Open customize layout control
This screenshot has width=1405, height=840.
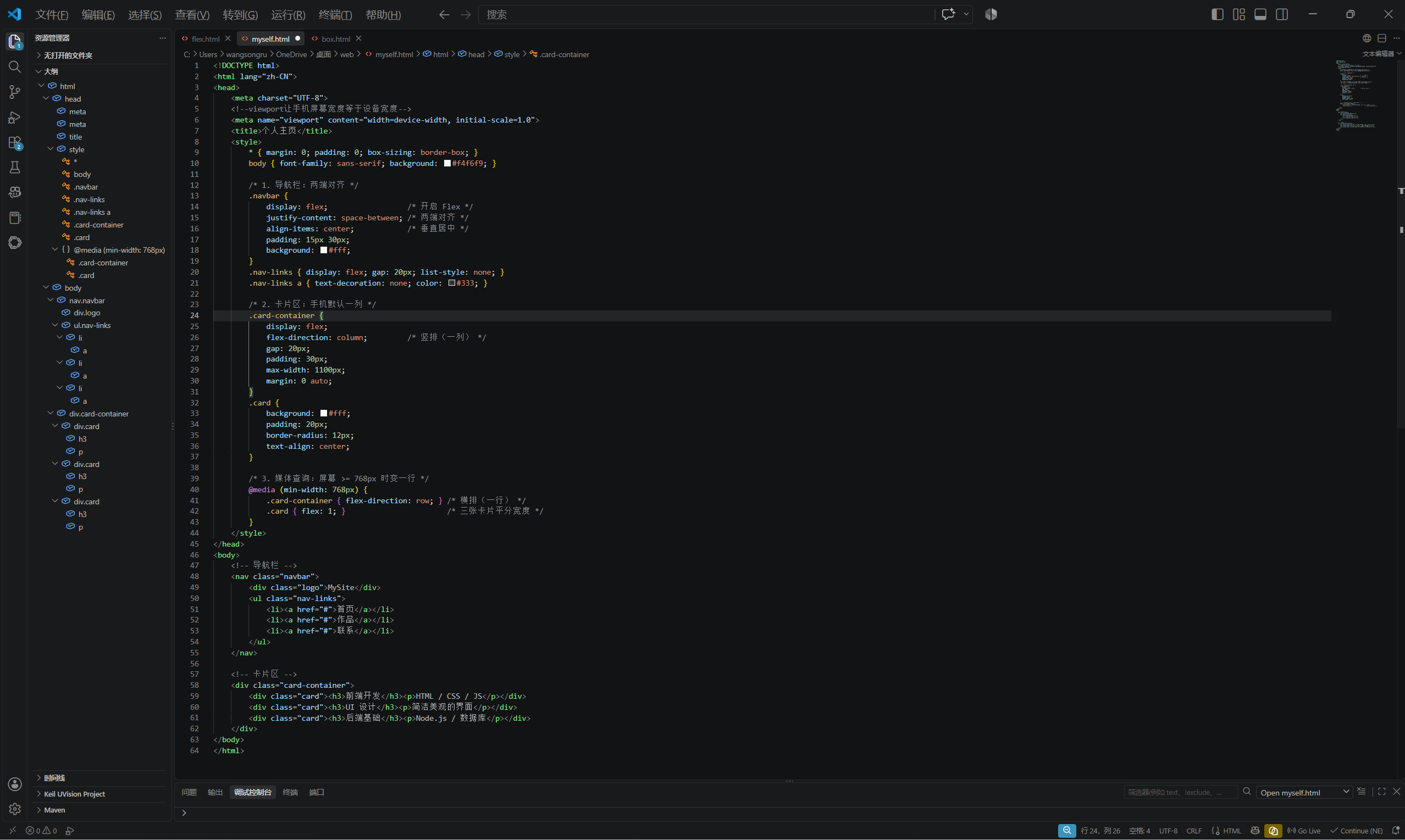click(x=1238, y=15)
